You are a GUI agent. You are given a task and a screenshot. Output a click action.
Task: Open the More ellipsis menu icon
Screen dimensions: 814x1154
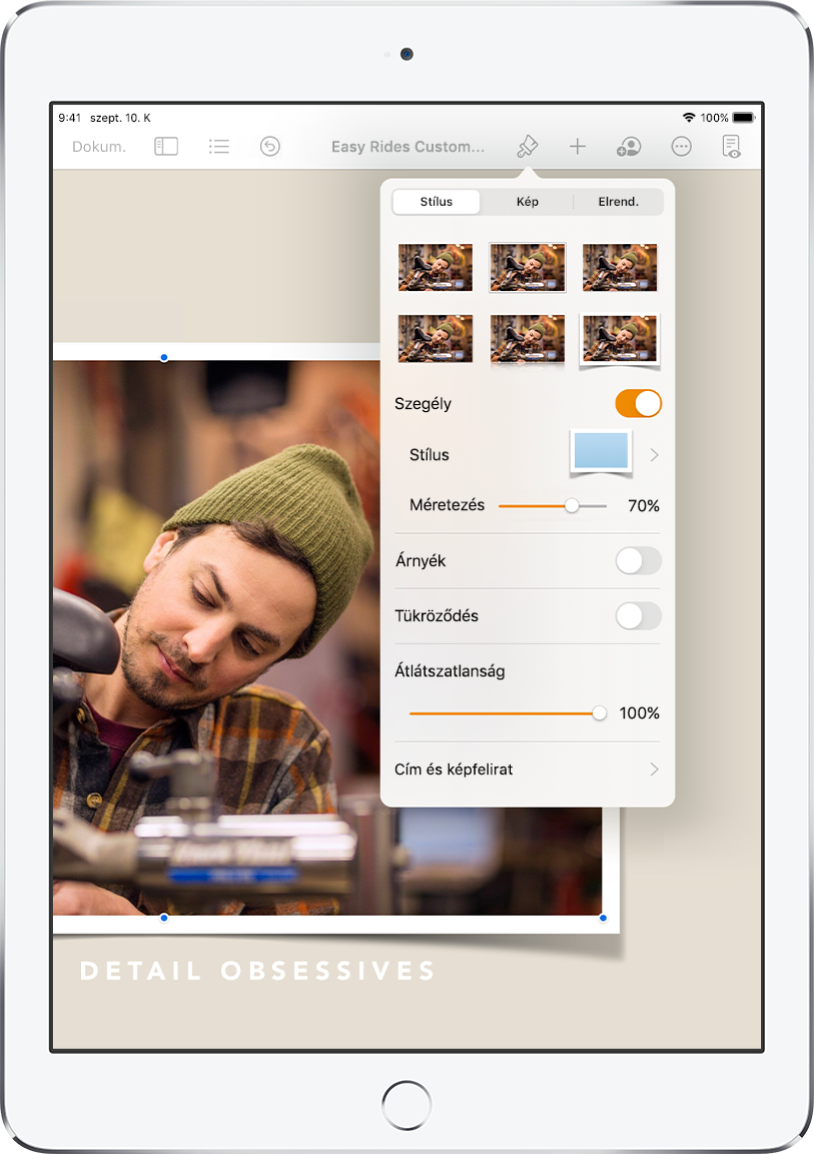(x=682, y=146)
